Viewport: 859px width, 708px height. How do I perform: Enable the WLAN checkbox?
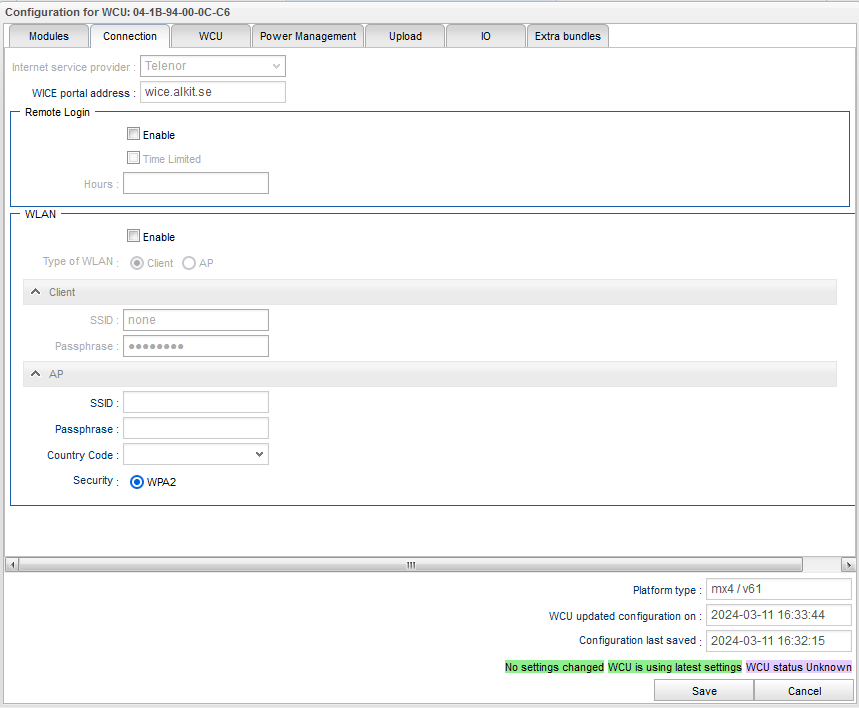[133, 237]
